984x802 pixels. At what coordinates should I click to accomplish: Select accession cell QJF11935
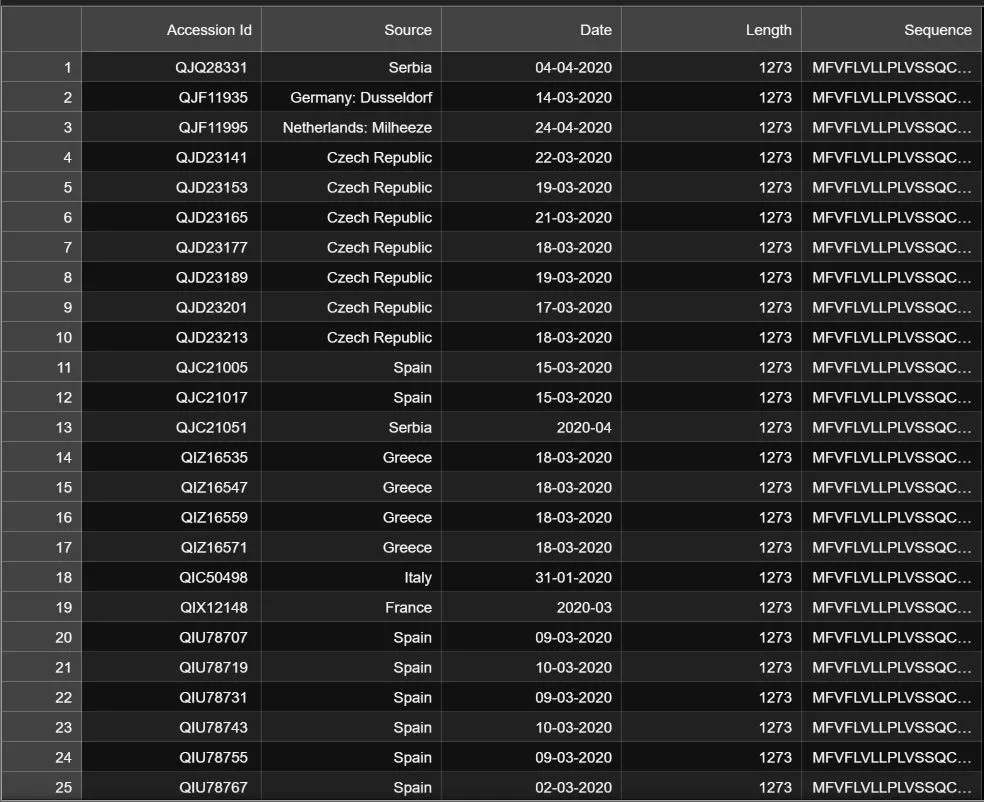coord(171,97)
